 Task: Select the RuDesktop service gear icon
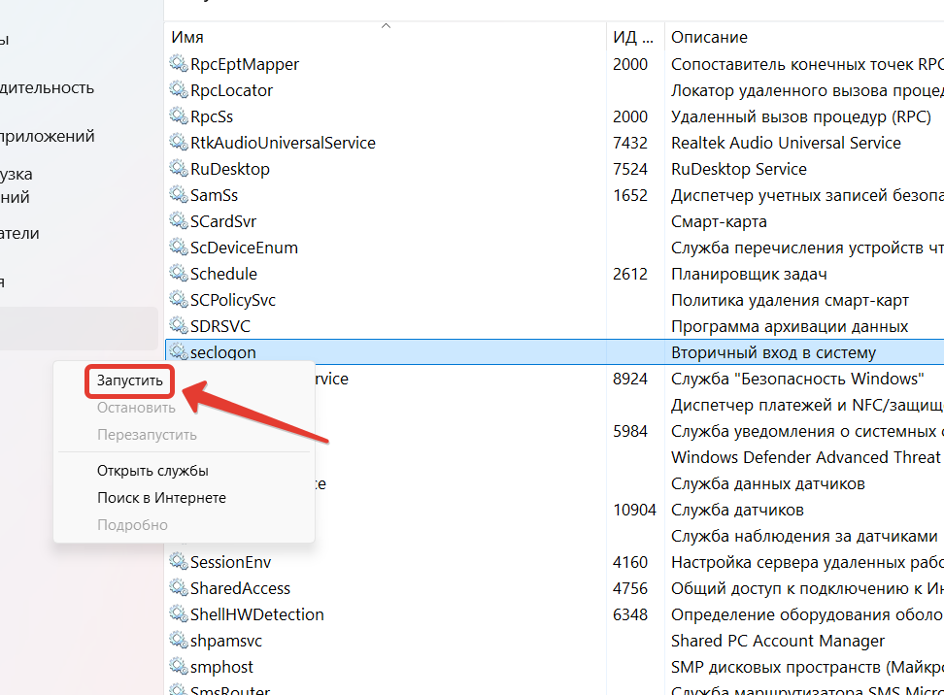(179, 169)
